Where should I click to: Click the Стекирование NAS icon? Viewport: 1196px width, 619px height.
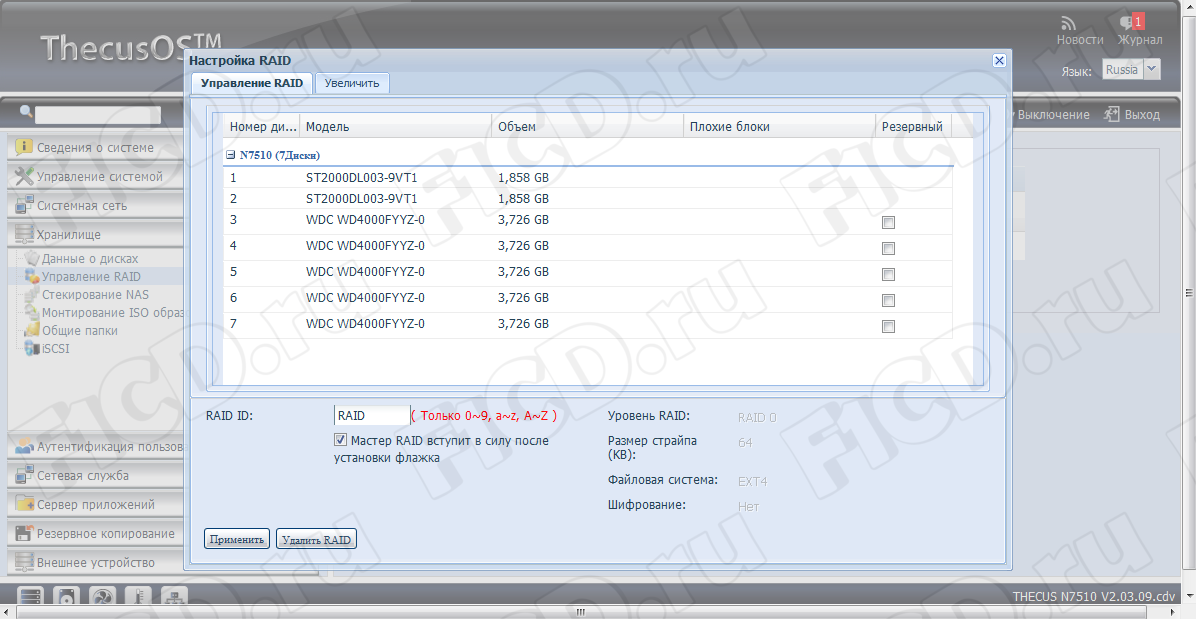[x=32, y=294]
